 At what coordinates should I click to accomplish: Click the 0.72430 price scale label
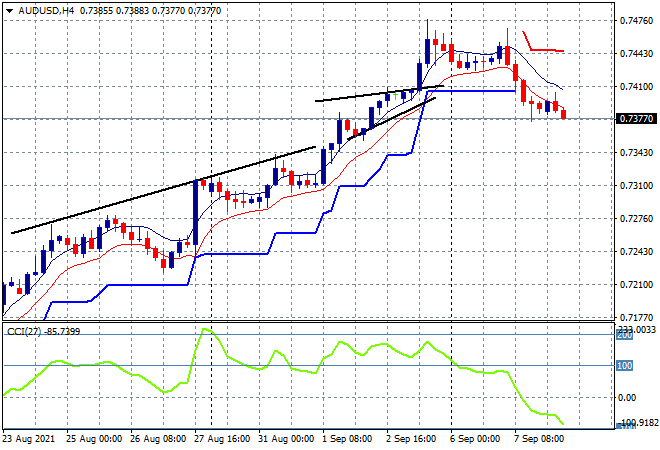tap(636, 252)
